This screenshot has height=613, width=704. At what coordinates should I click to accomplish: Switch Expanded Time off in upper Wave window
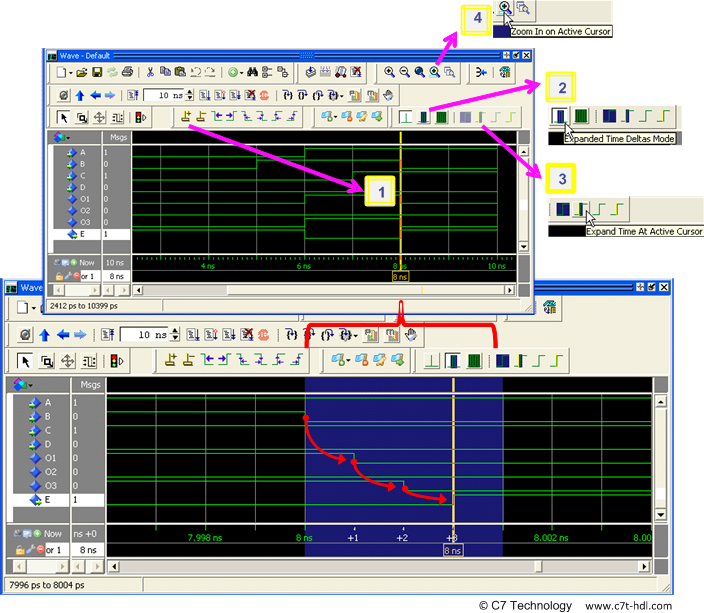(x=406, y=118)
